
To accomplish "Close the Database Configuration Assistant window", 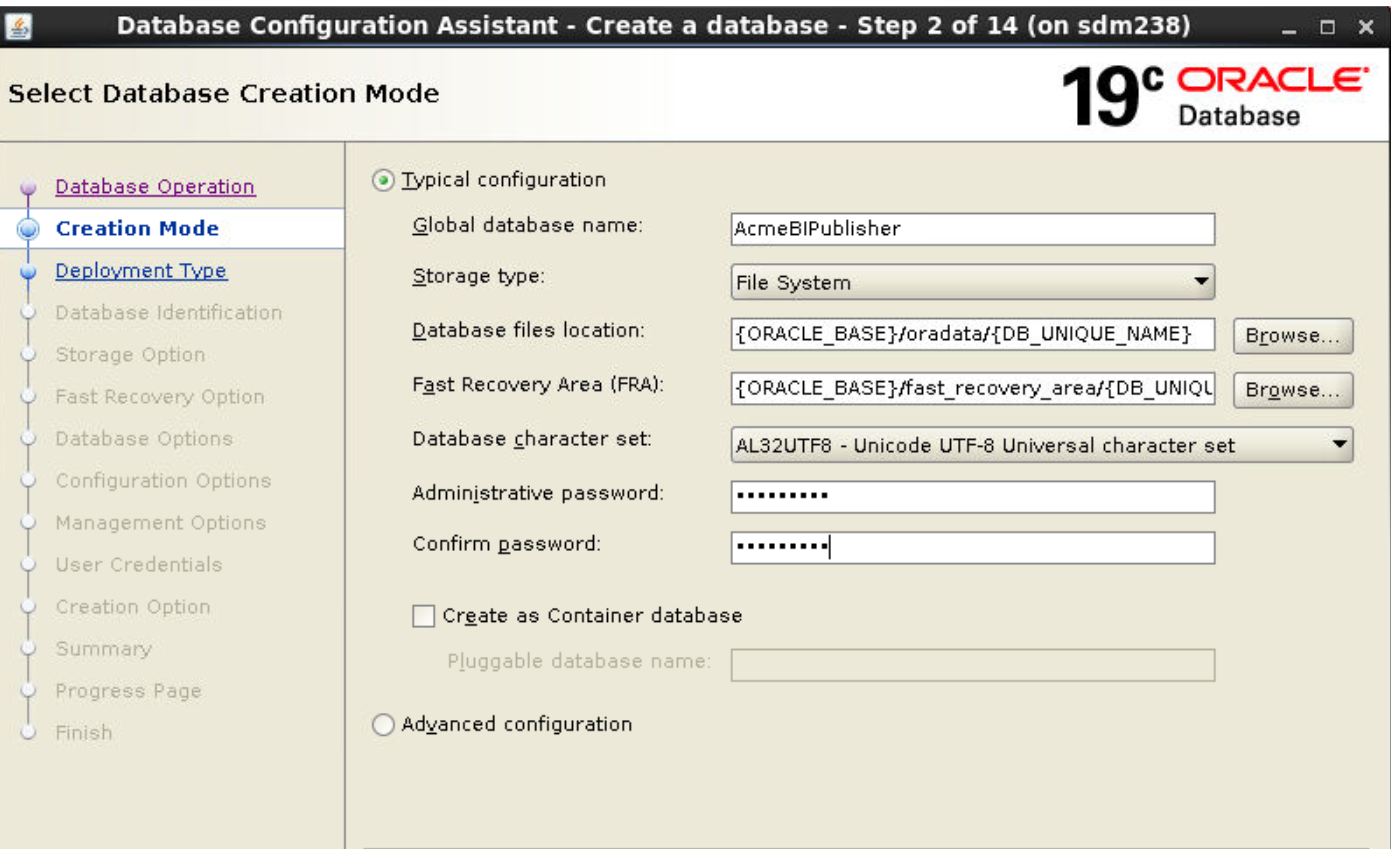I will click(x=1365, y=29).
